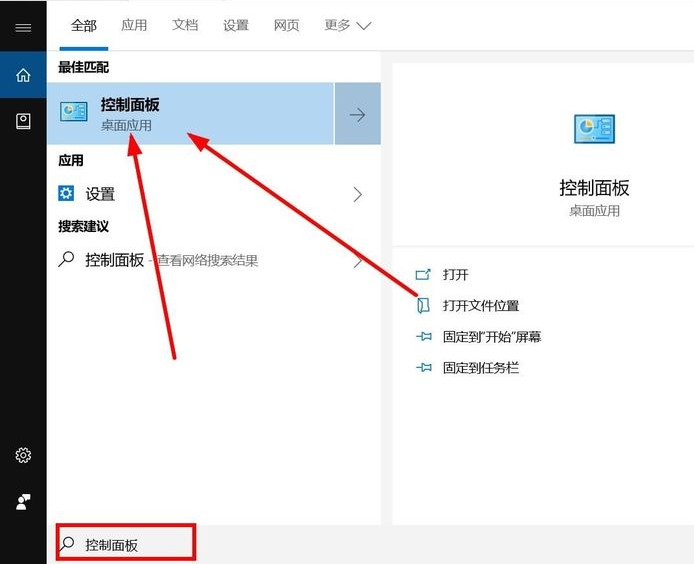Screen dimensions: 694x564
Task: Click 打开 in the preview pane
Action: point(455,274)
